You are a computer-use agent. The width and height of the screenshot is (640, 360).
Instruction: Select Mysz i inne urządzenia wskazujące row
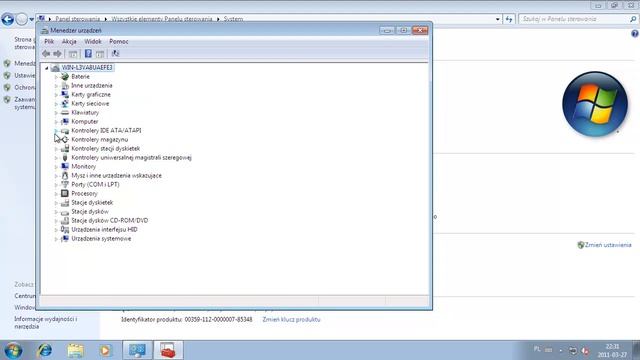coord(116,175)
